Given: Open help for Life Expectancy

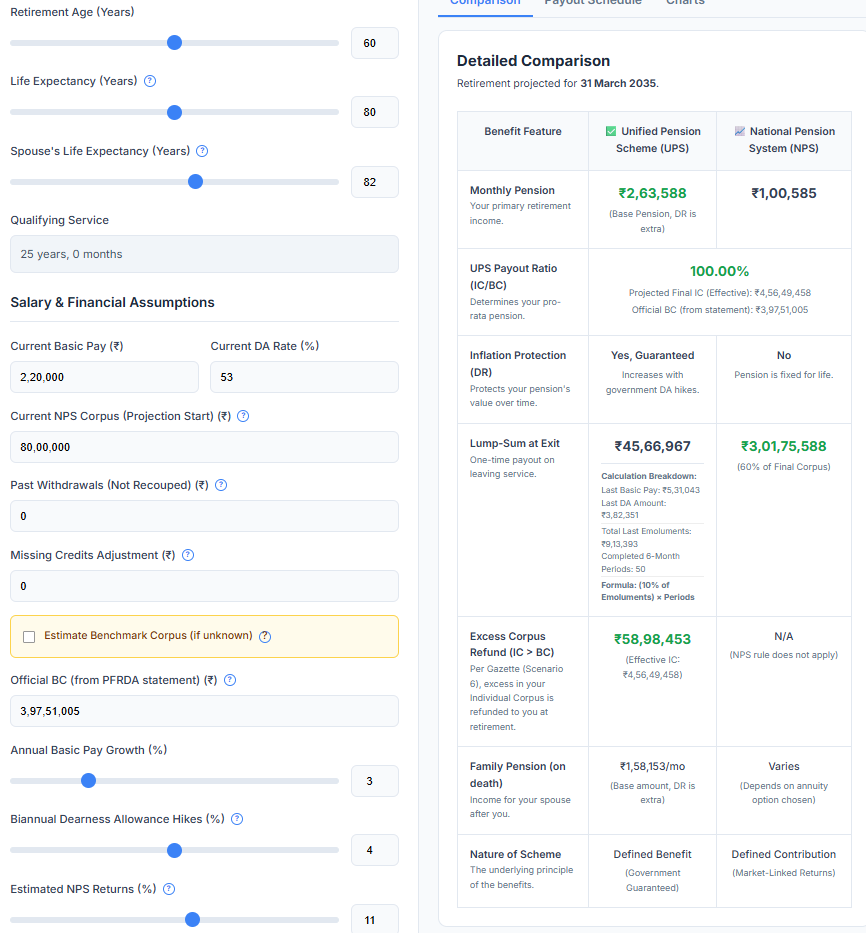Looking at the screenshot, I should pyautogui.click(x=150, y=81).
